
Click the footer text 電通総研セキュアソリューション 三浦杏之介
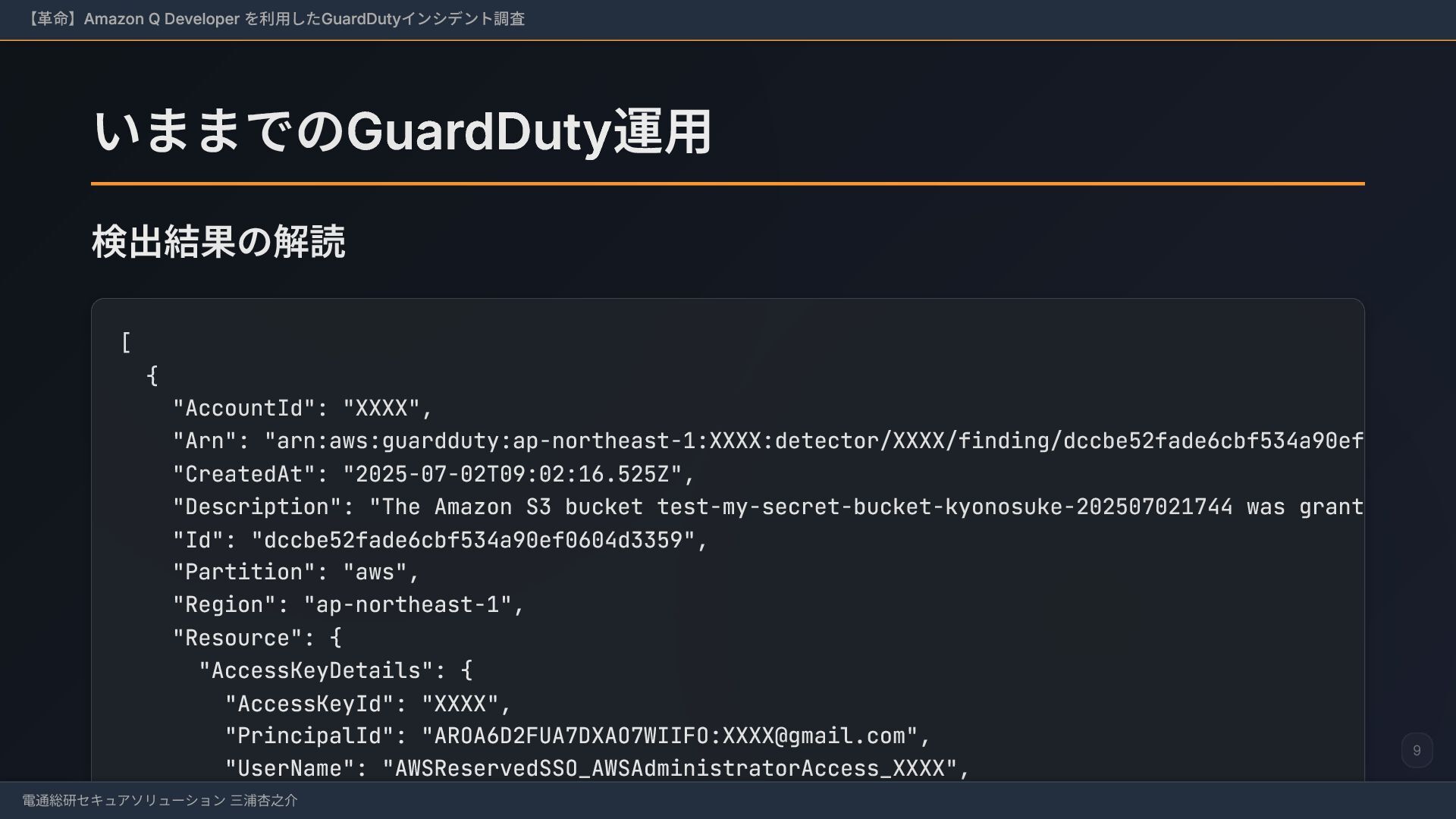click(160, 801)
